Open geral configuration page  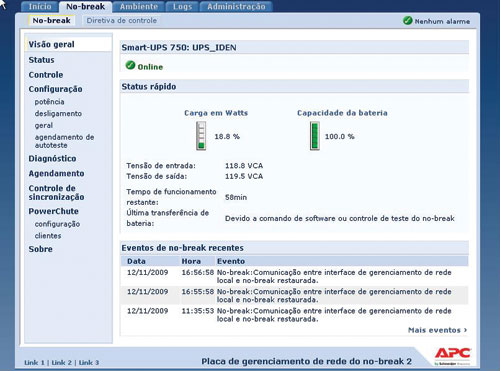point(44,126)
